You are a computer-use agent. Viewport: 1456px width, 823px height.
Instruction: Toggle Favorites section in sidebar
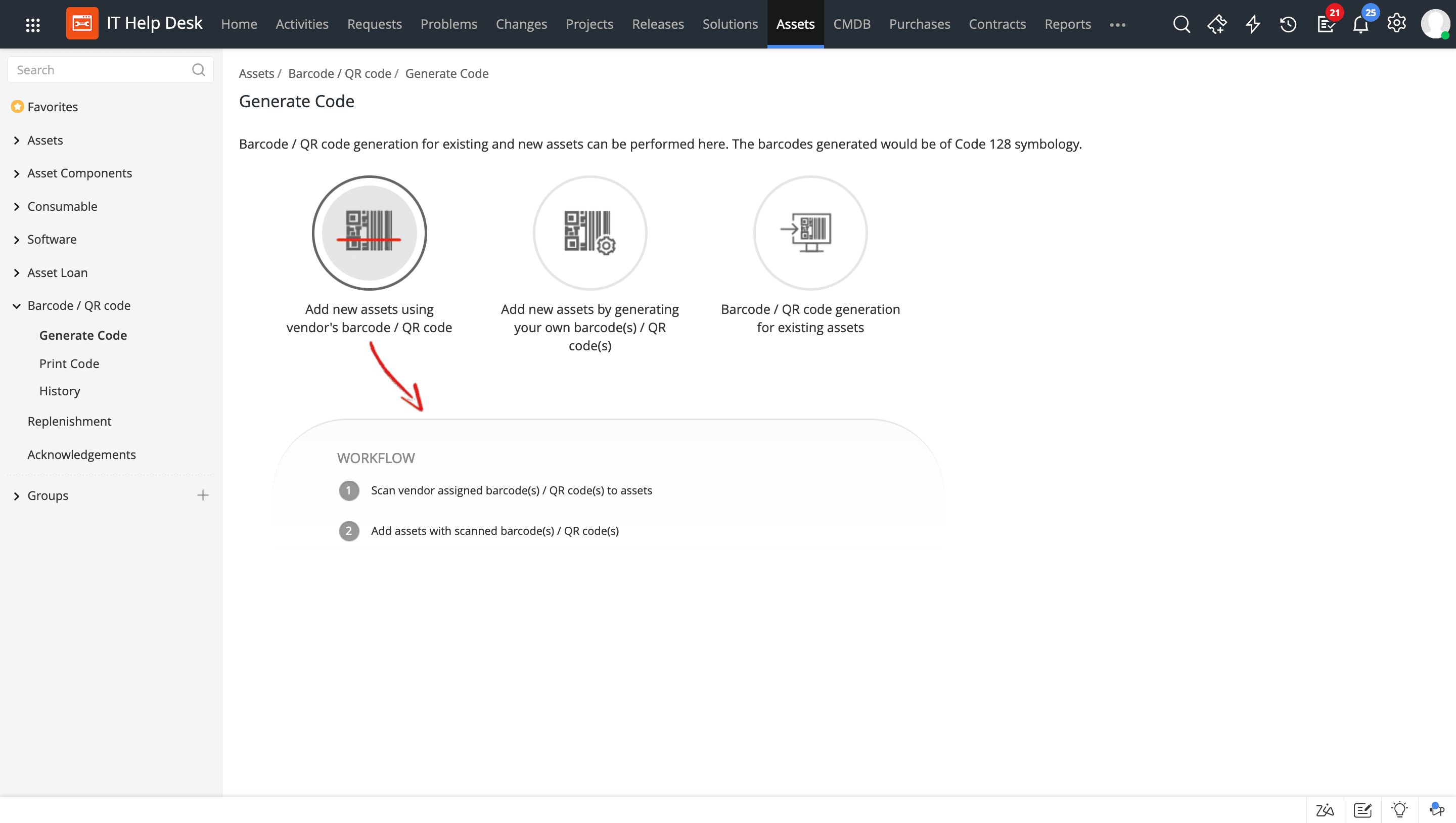pos(53,106)
